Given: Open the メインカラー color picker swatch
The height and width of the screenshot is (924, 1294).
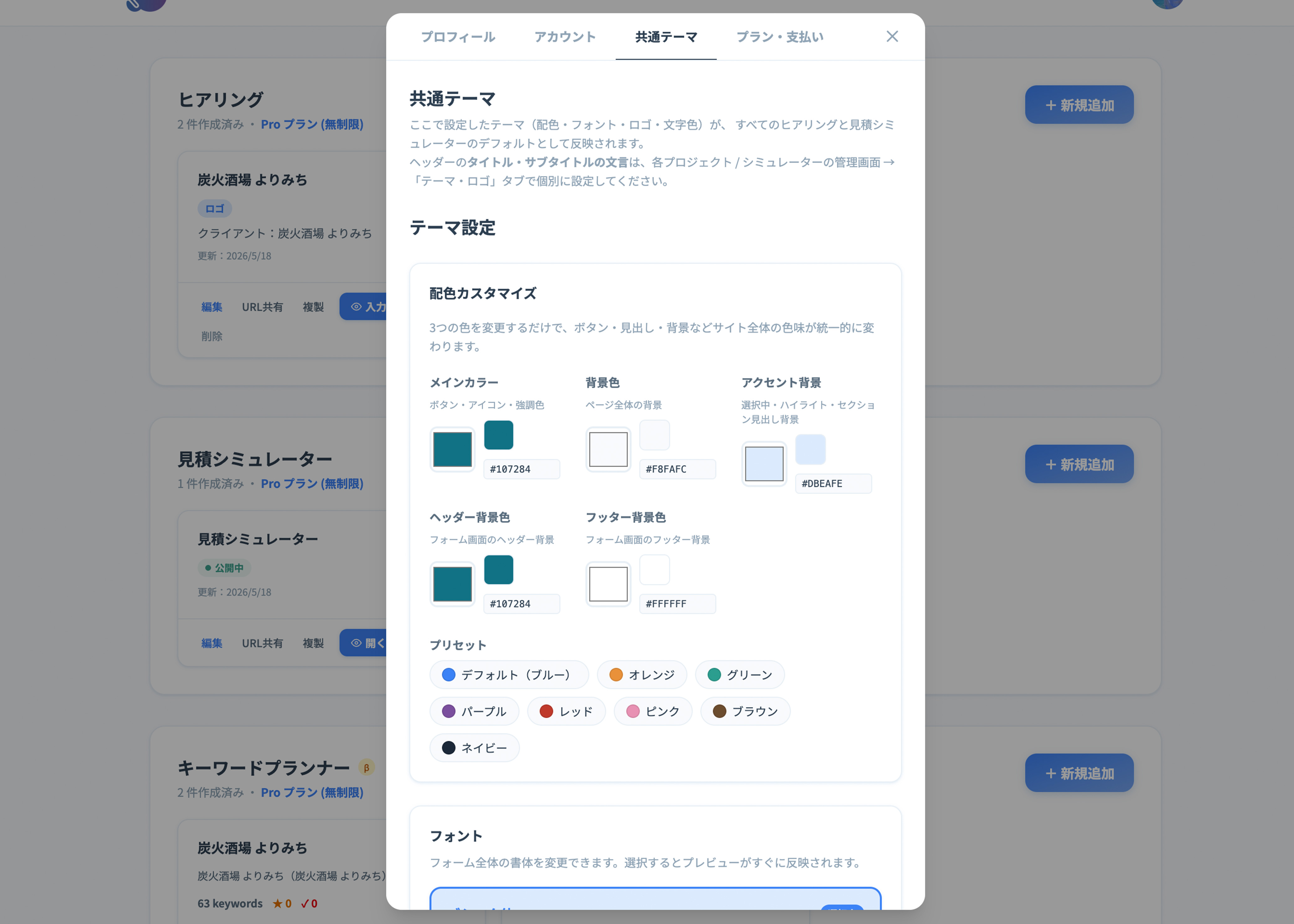Looking at the screenshot, I should pos(452,449).
